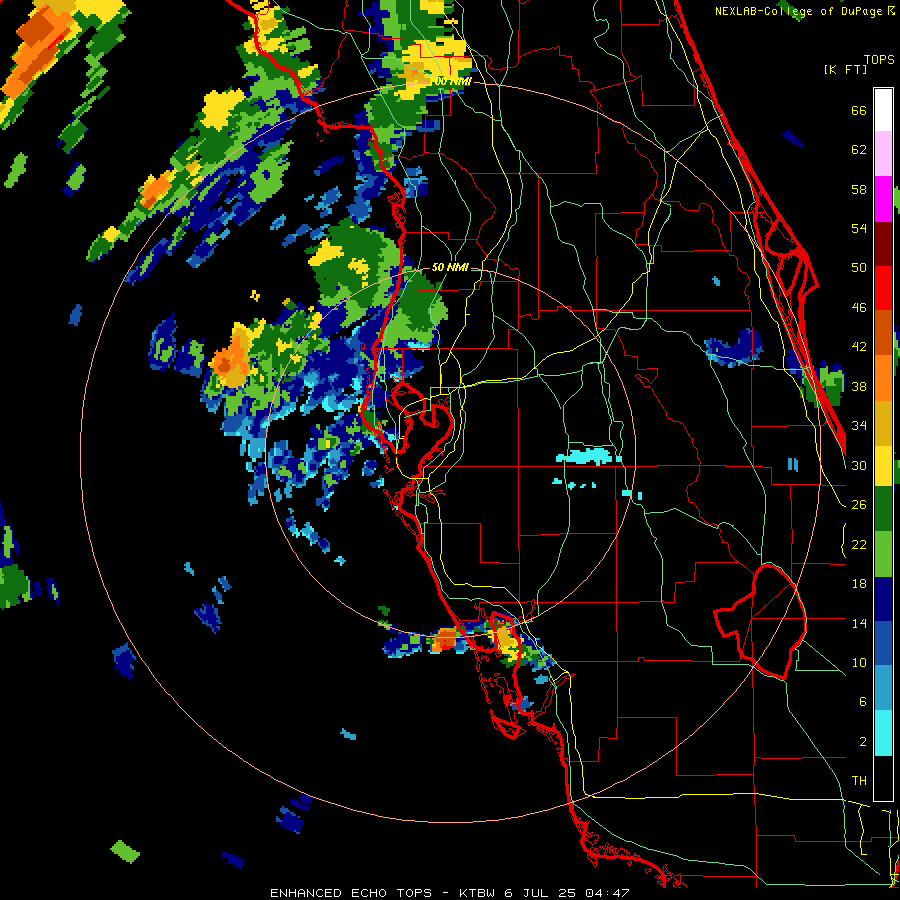Select the light green legend swatch

click(883, 553)
